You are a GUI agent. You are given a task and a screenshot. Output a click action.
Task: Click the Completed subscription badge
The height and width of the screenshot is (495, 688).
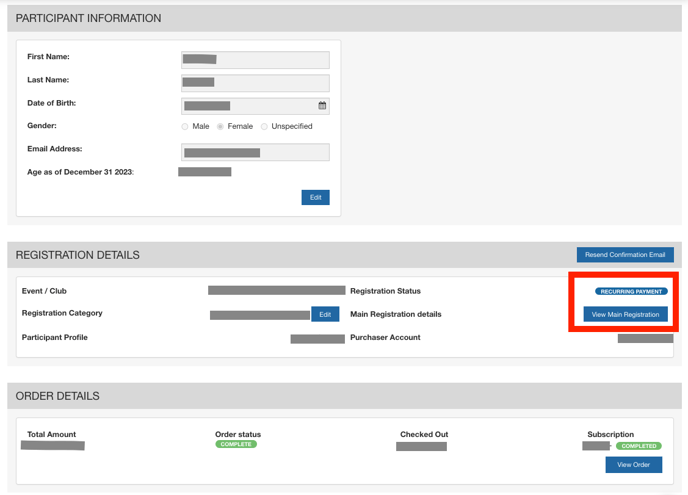click(638, 446)
